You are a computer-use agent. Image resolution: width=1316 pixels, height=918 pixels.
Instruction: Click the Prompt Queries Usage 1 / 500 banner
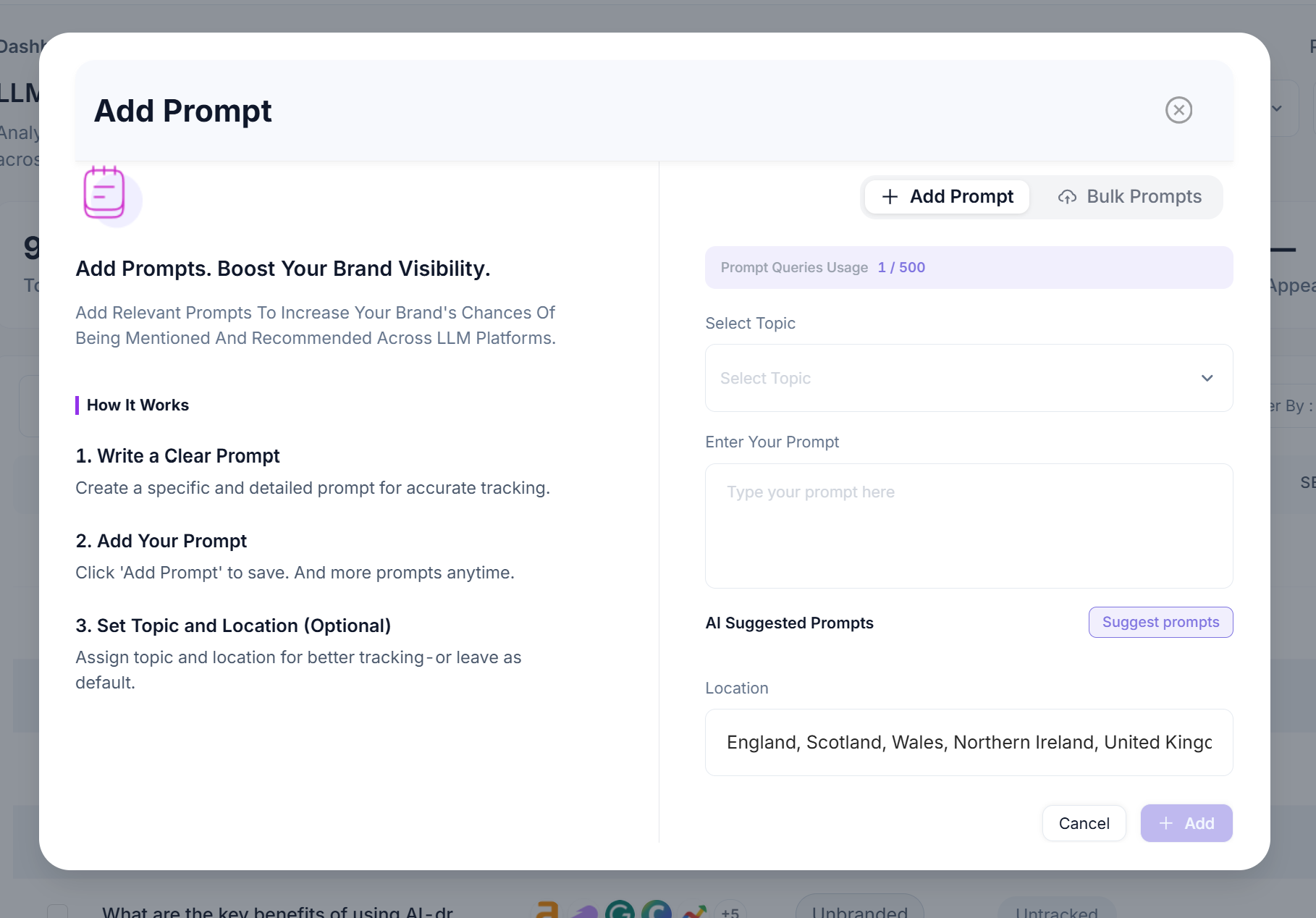[x=969, y=267]
